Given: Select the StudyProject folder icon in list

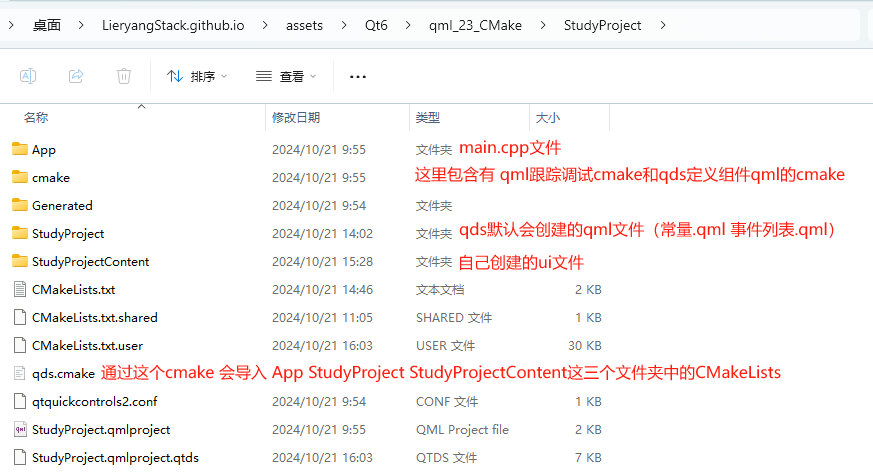Looking at the screenshot, I should click(19, 233).
